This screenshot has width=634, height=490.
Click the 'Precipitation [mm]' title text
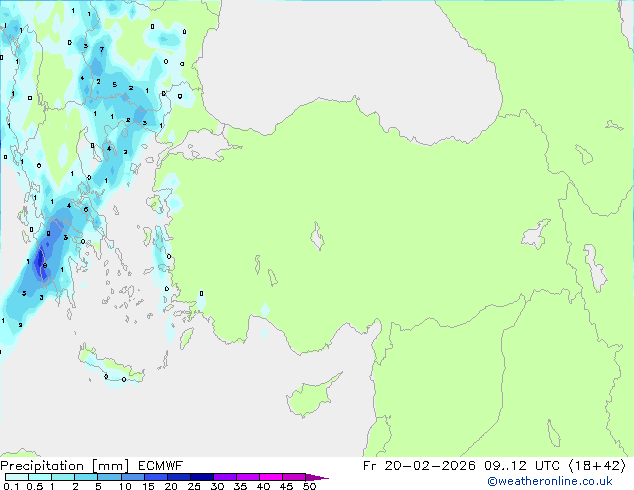coord(64,466)
